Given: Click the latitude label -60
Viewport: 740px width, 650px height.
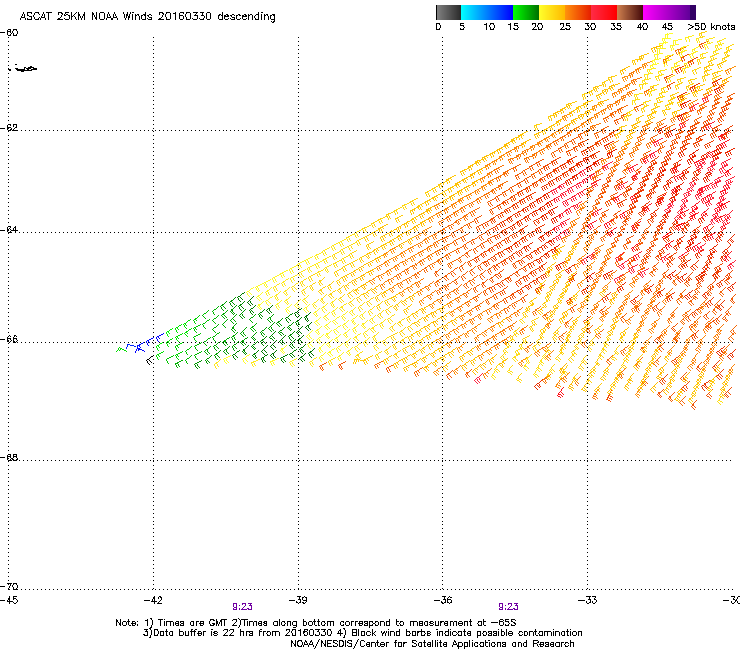Looking at the screenshot, I should click(9, 33).
